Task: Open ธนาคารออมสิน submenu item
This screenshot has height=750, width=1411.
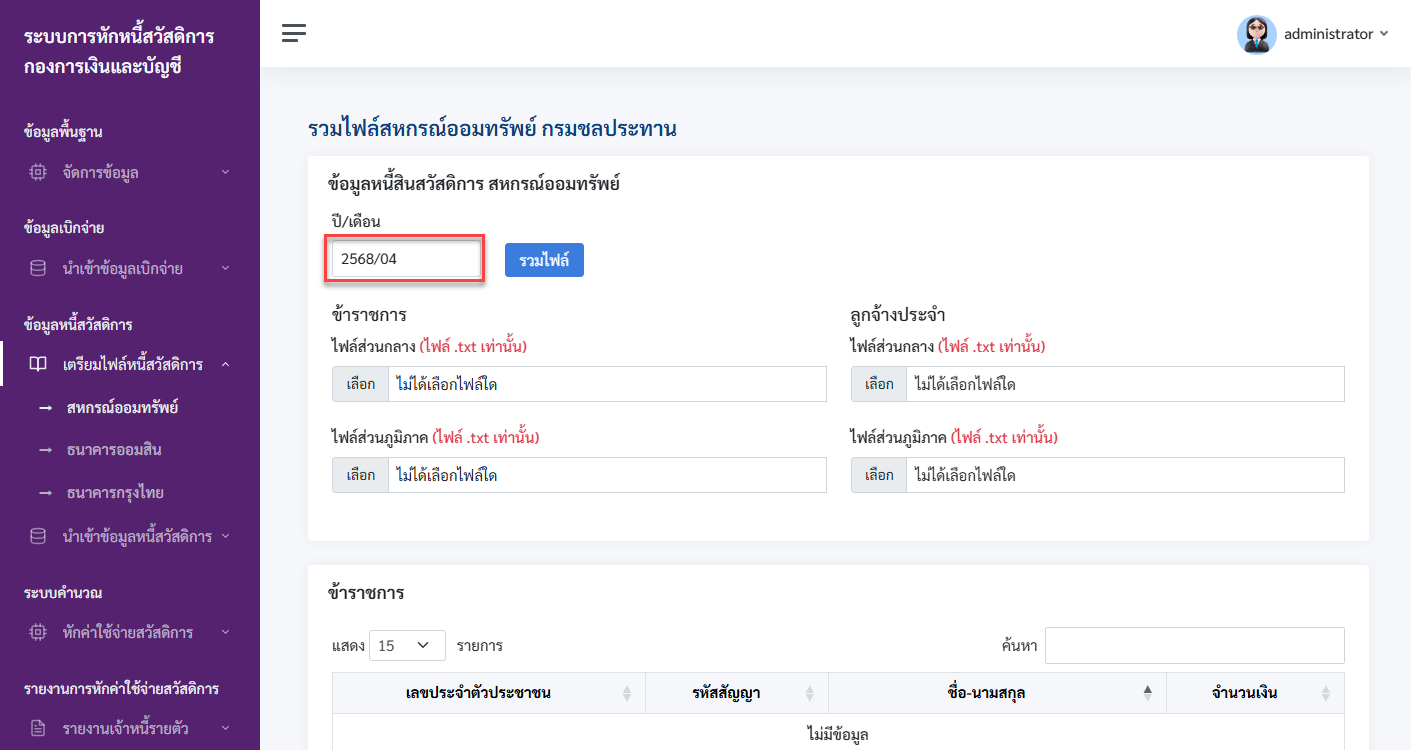Action: 114,450
